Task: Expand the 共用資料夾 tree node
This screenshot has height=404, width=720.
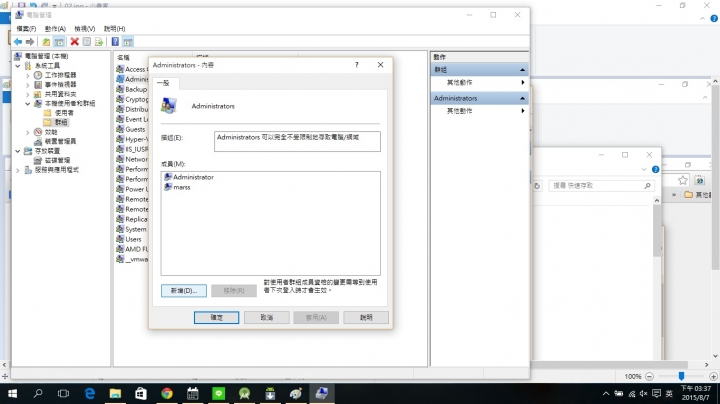Action: click(x=28, y=95)
